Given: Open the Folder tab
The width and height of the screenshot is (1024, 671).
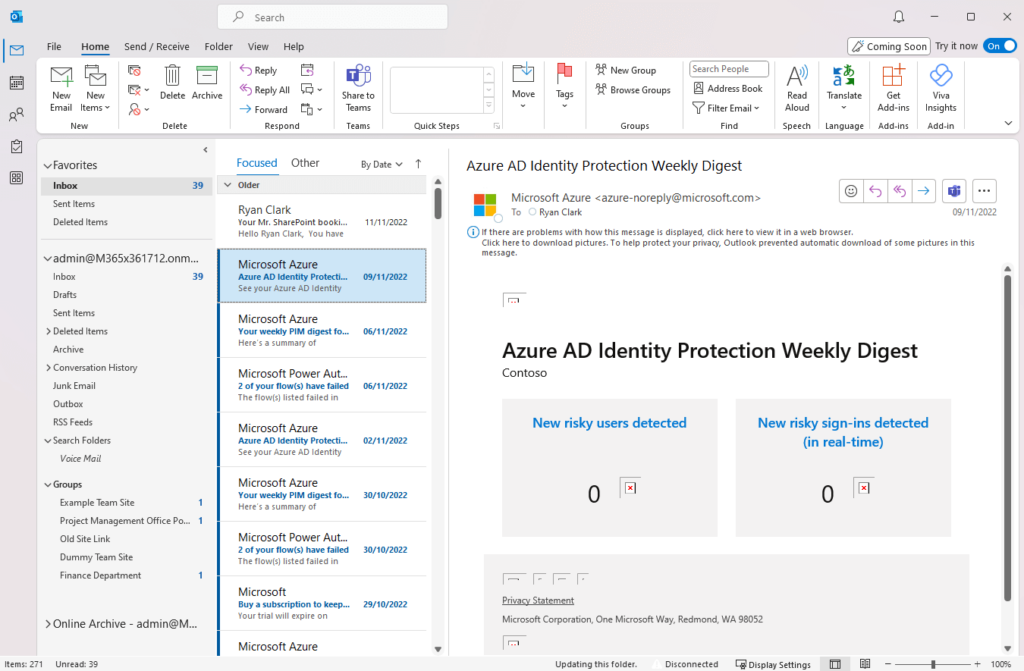Looking at the screenshot, I should pos(218,46).
